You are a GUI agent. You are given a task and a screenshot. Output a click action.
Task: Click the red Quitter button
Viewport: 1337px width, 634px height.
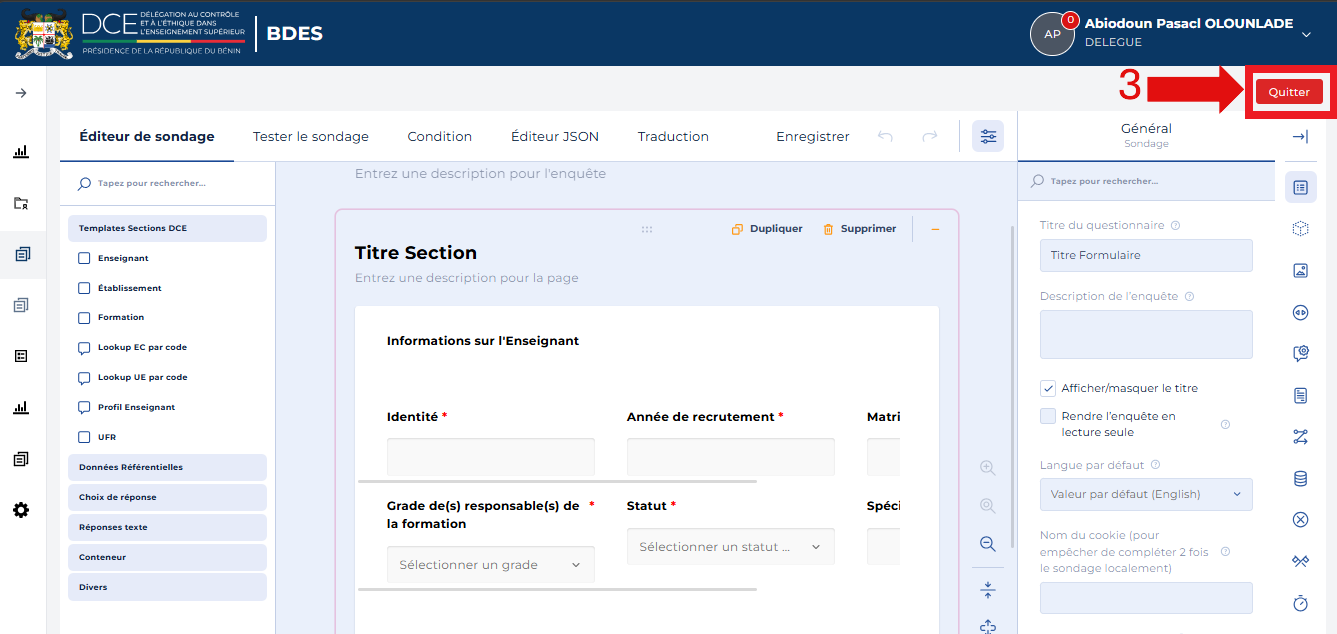point(1289,91)
